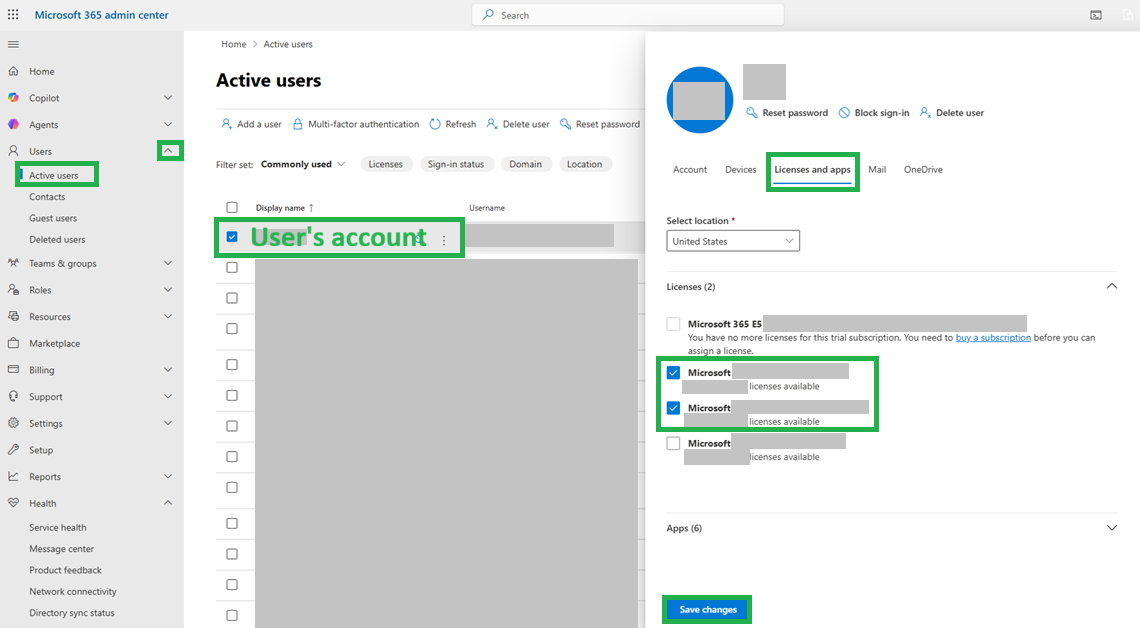Viewport: 1140px width, 628px height.
Task: Open Service health under Health
Action: click(x=57, y=528)
